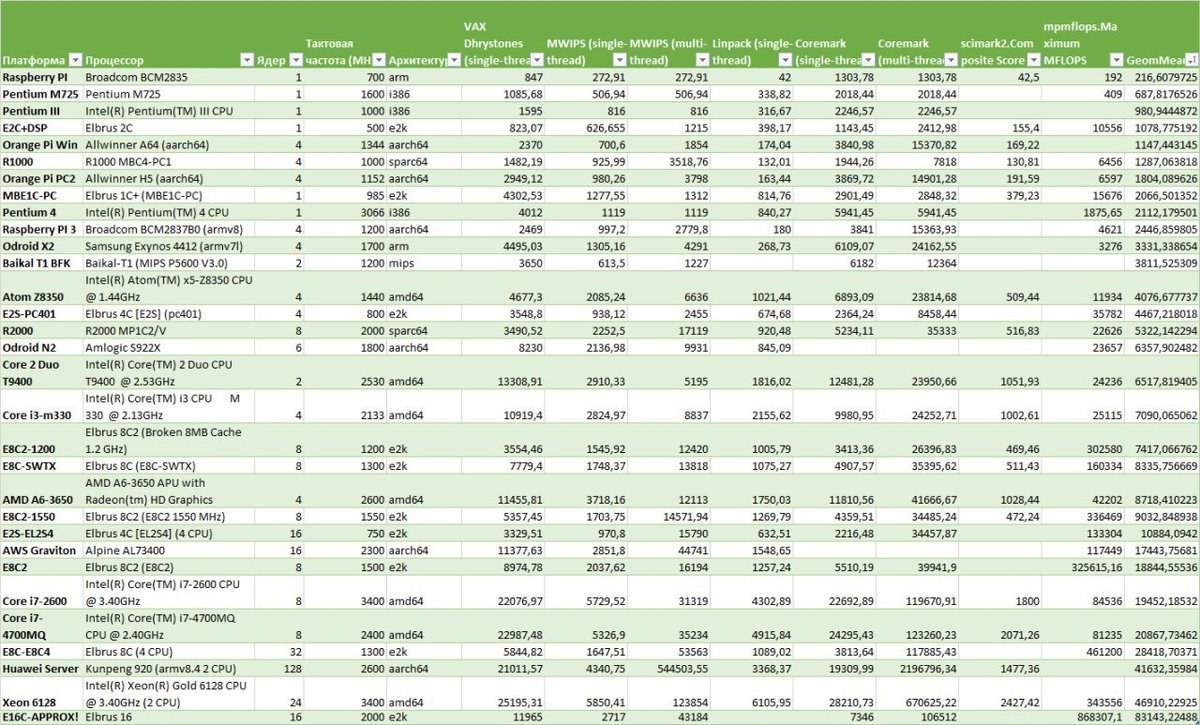Open the VAX Dhrystones filter dropdown
The width and height of the screenshot is (1200, 725).
536,61
